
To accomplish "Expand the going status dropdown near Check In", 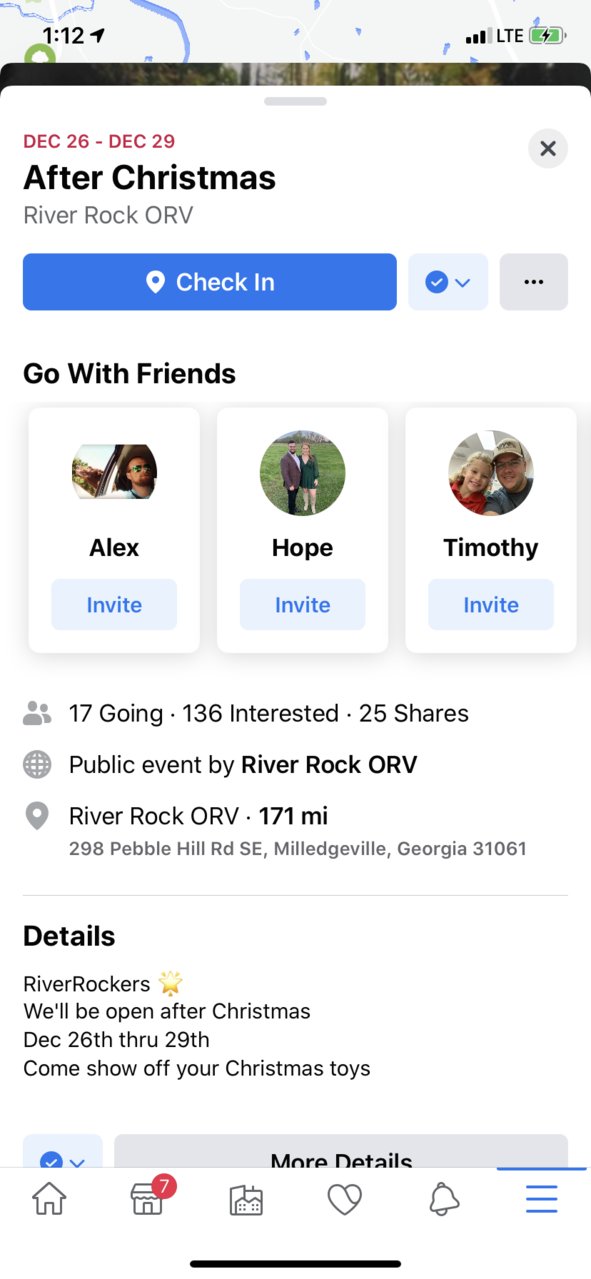I will 448,282.
